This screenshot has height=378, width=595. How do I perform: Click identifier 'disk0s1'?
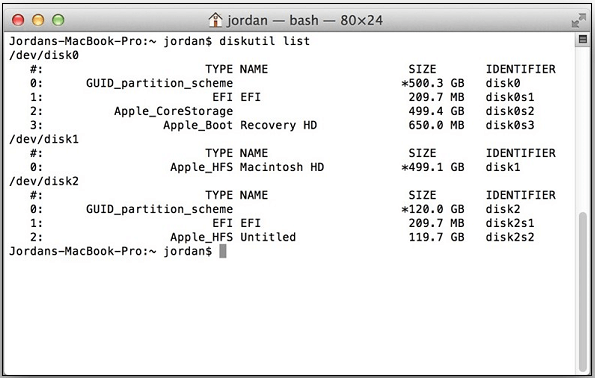(x=510, y=97)
